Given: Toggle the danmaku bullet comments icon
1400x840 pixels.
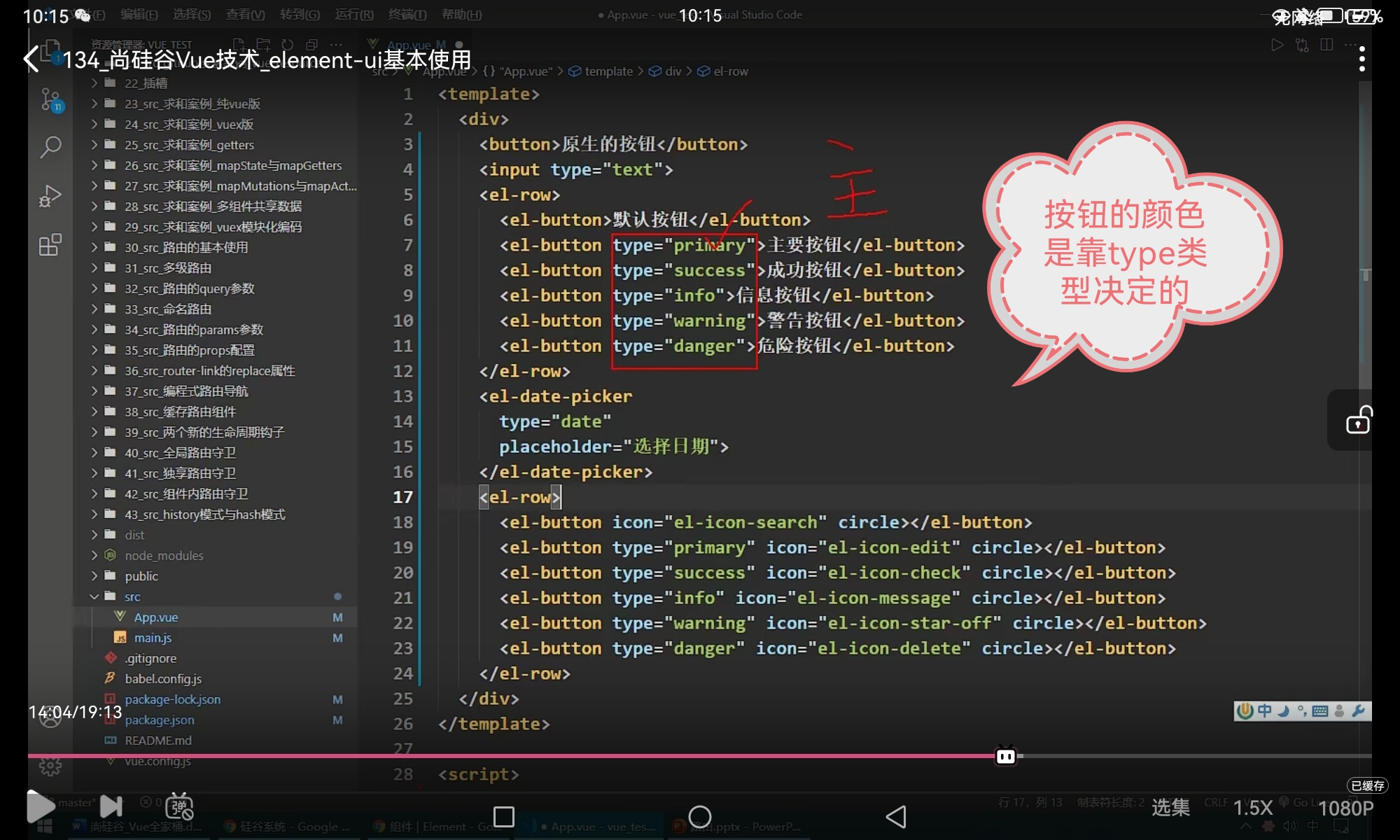Looking at the screenshot, I should pyautogui.click(x=179, y=807).
